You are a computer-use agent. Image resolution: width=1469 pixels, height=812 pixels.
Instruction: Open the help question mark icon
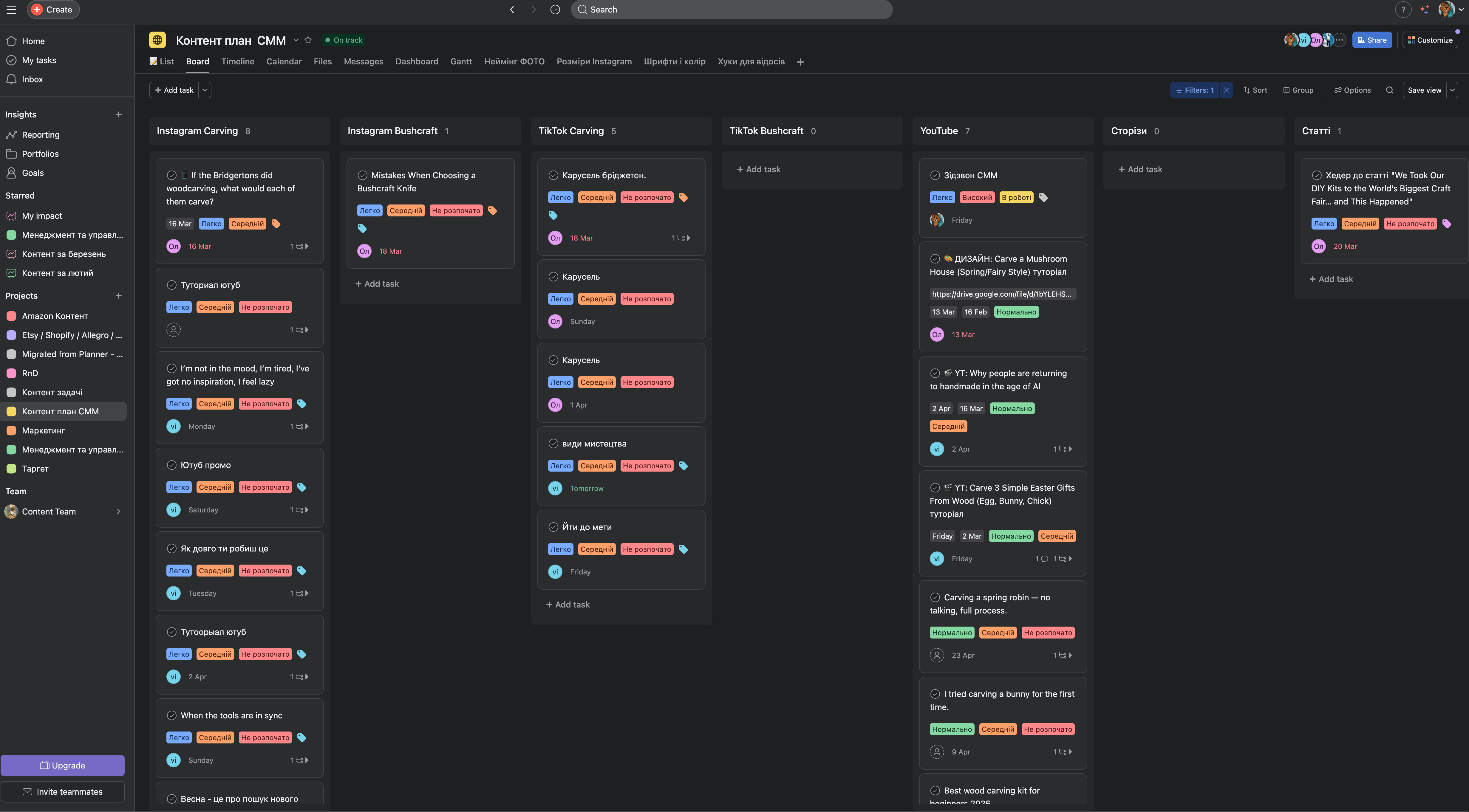pyautogui.click(x=1403, y=10)
